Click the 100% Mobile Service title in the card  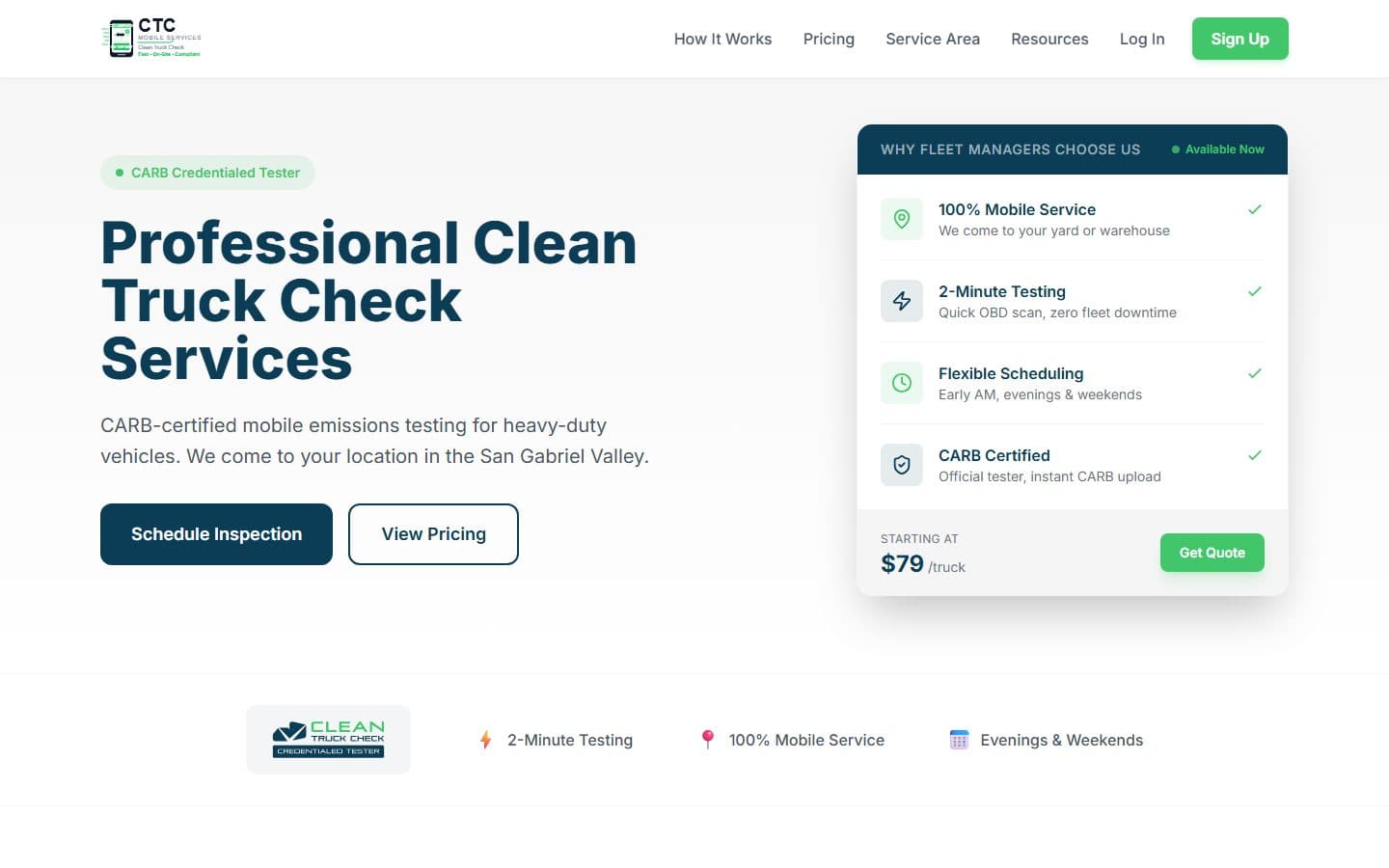tap(1017, 209)
